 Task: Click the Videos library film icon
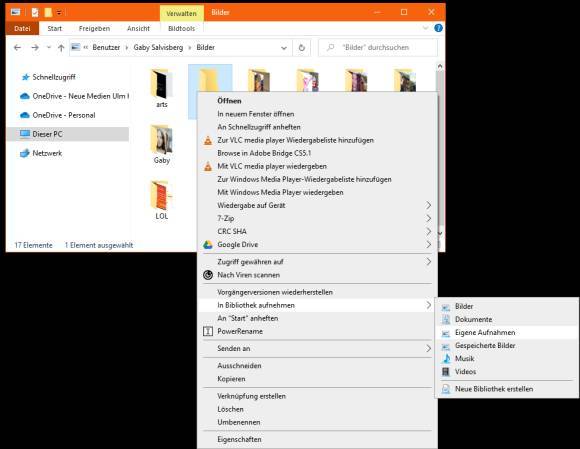[446, 372]
